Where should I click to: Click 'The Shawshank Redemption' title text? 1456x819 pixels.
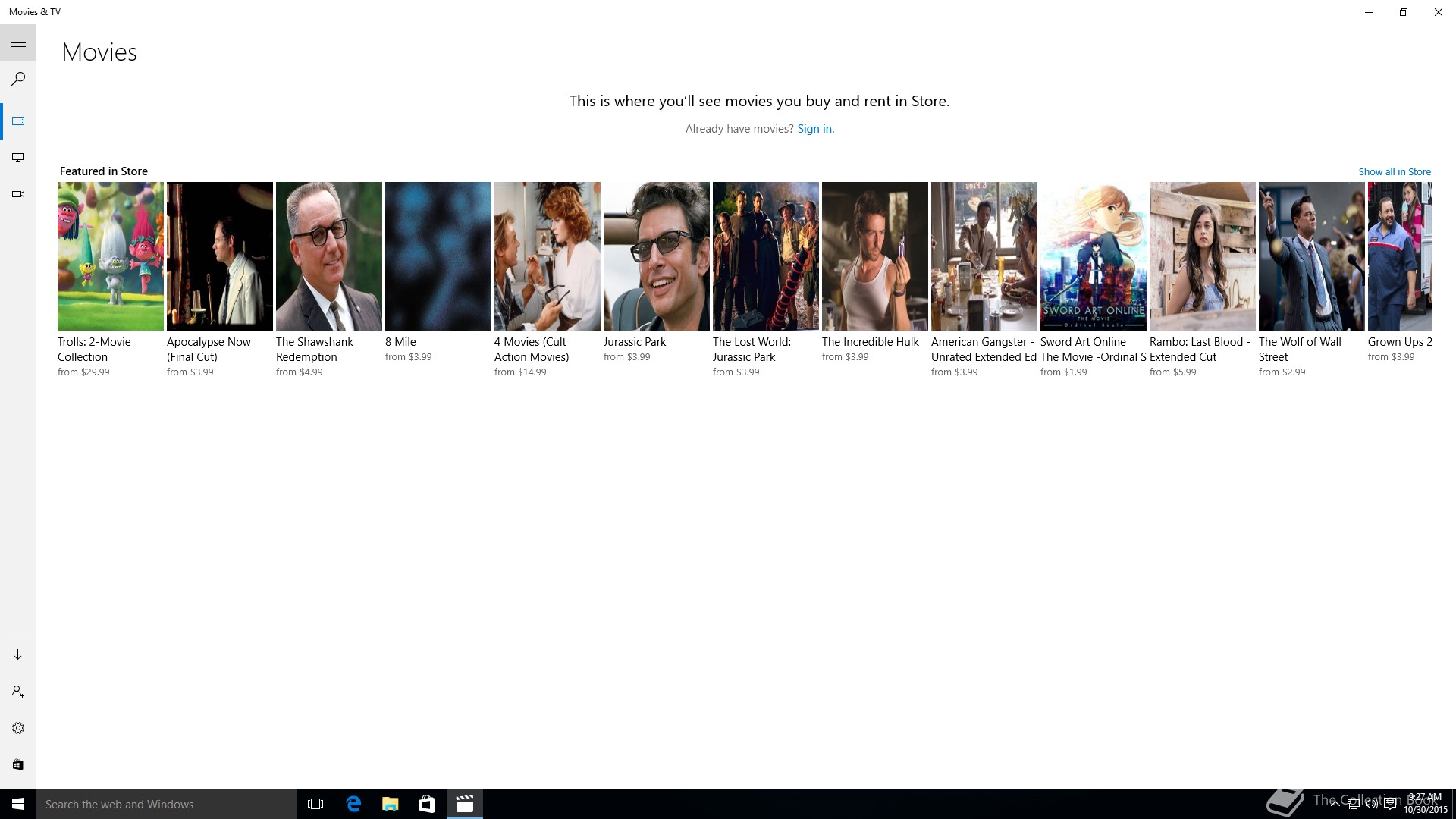pyautogui.click(x=315, y=350)
